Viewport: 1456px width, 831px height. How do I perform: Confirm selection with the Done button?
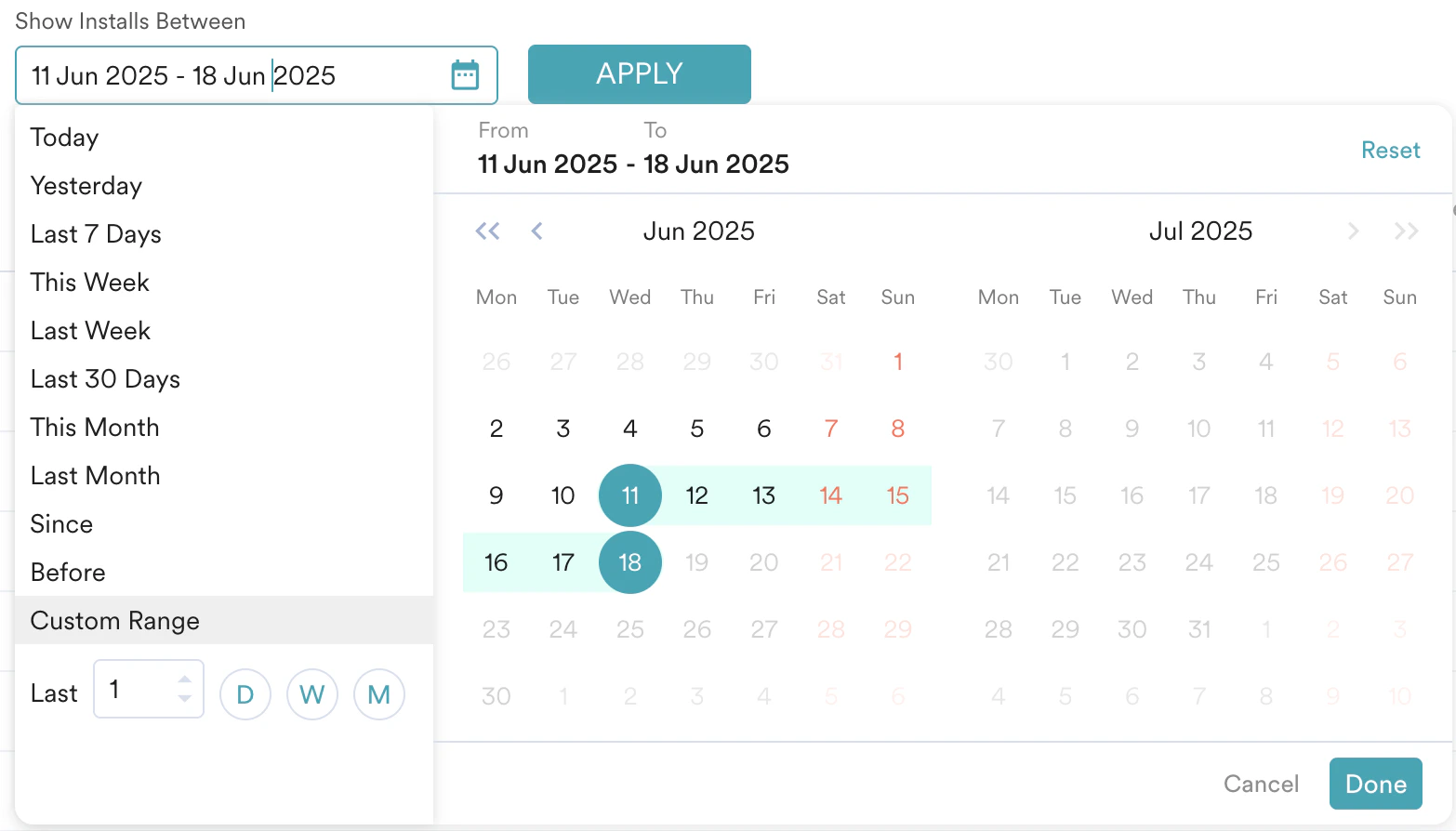coord(1375,784)
